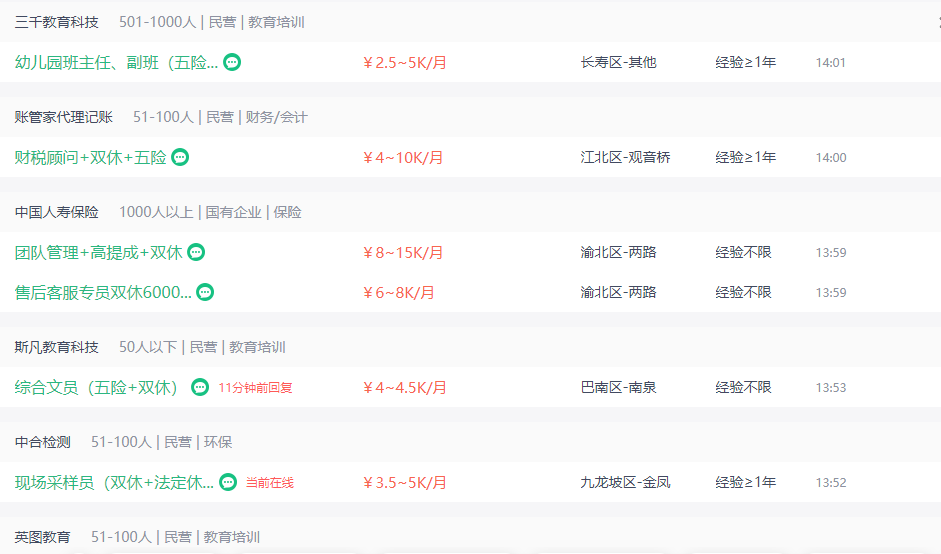
Task: View 团队管理+高提成+双休 job details
Action: 98,252
